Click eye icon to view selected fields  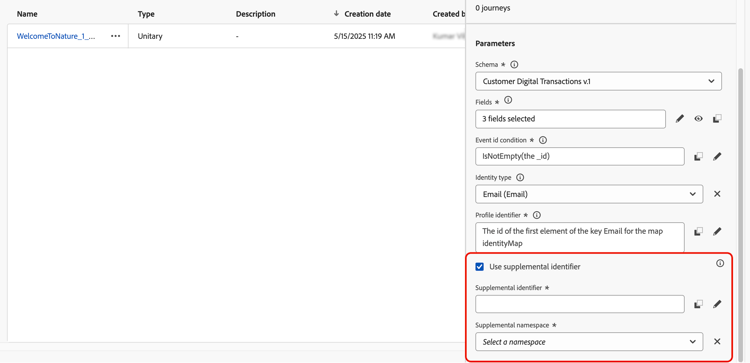click(x=698, y=119)
